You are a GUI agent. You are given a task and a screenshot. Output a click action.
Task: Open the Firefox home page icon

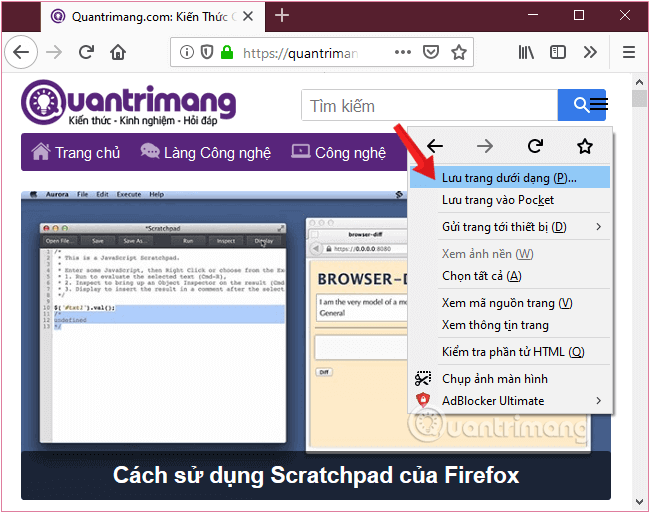pyautogui.click(x=118, y=53)
